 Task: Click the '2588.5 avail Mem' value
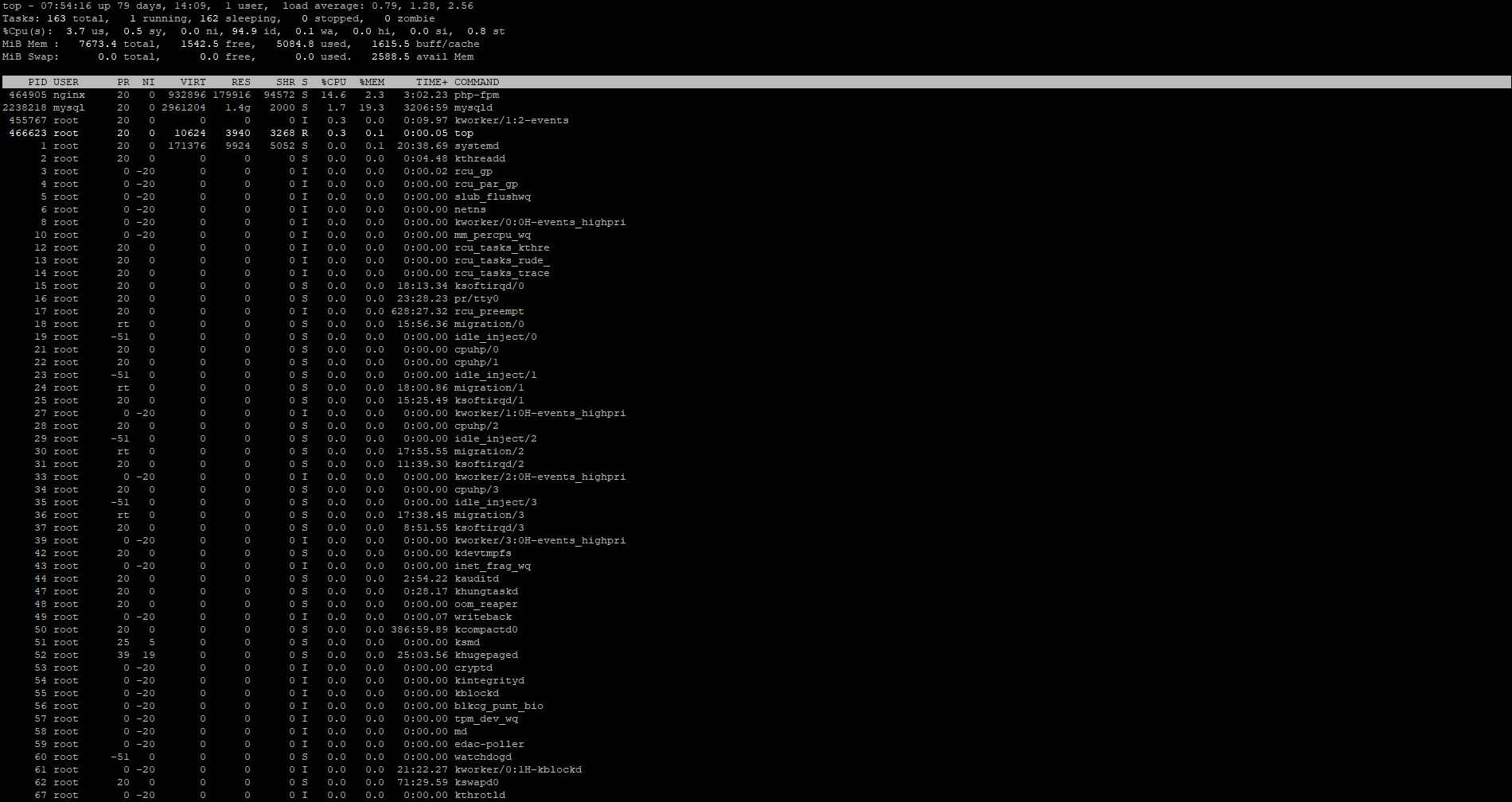pyautogui.click(x=423, y=56)
